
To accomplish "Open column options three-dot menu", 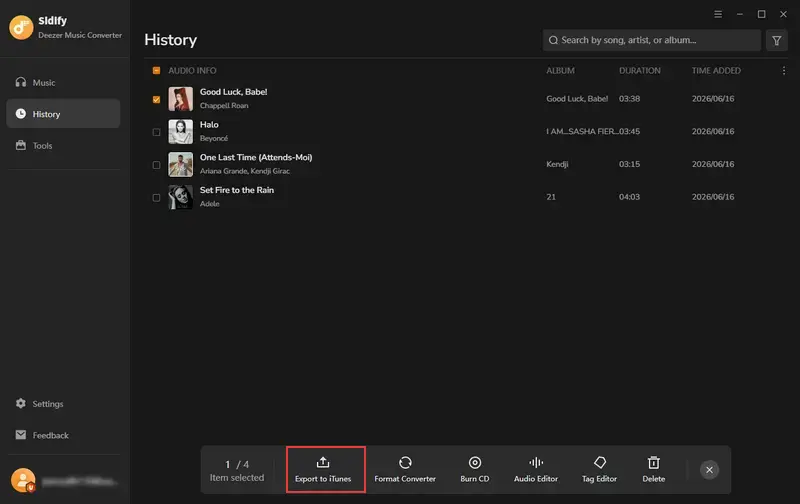I will click(x=784, y=70).
